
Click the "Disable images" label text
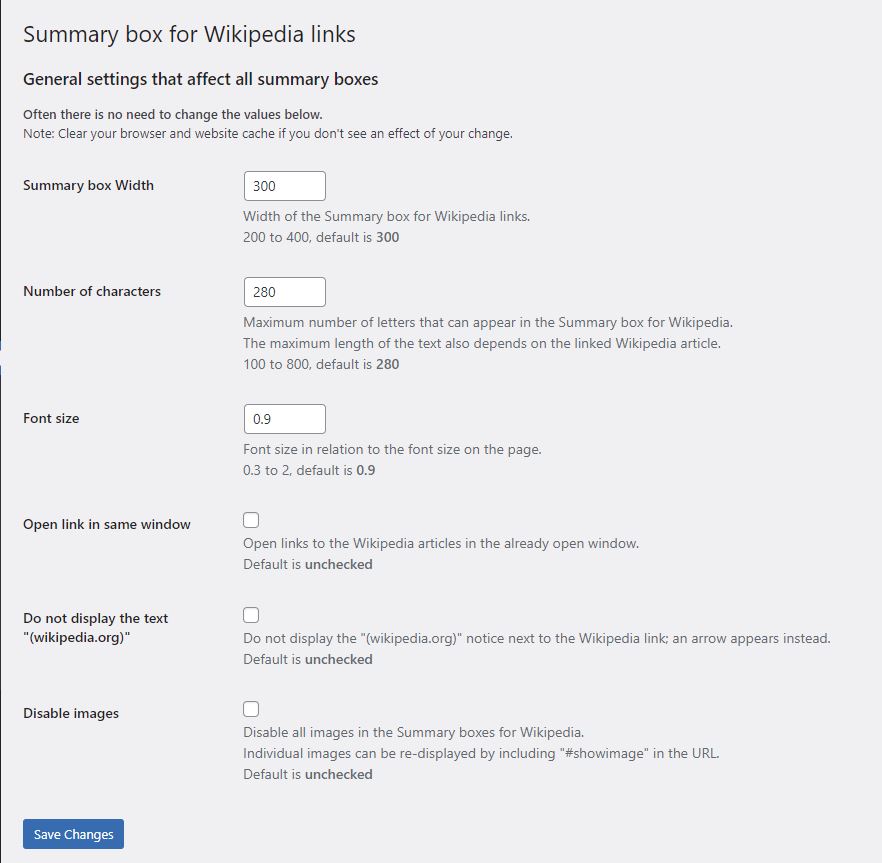(x=70, y=713)
